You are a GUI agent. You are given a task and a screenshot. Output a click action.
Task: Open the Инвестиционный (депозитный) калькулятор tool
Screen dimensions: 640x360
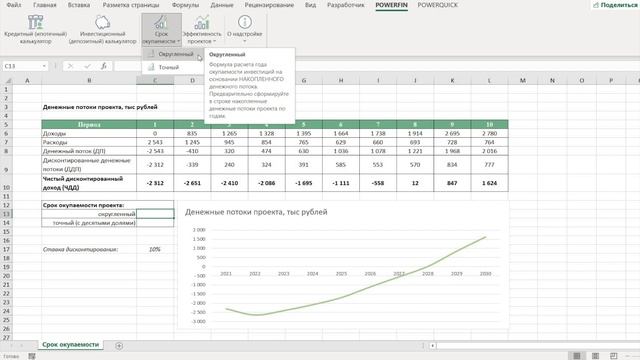(102, 29)
